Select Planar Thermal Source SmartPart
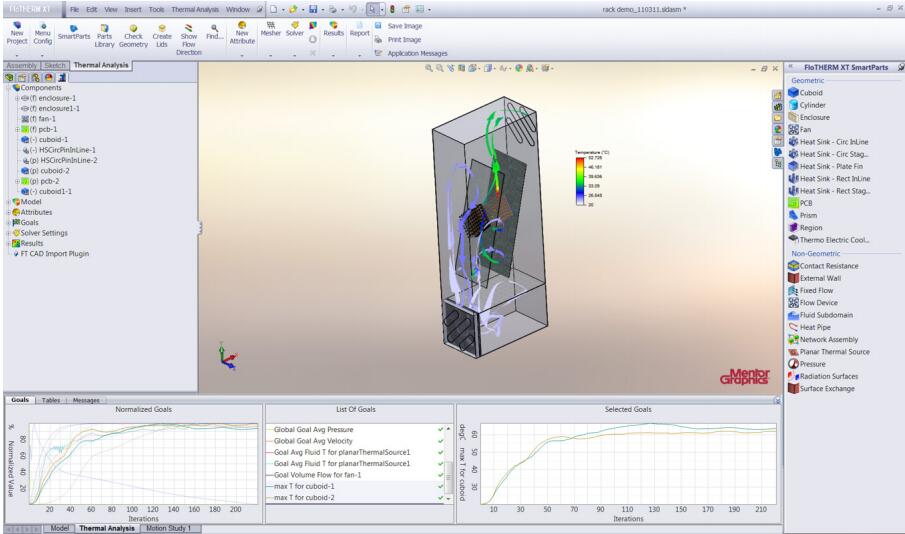Viewport: 905px width, 534px height. tap(829, 352)
